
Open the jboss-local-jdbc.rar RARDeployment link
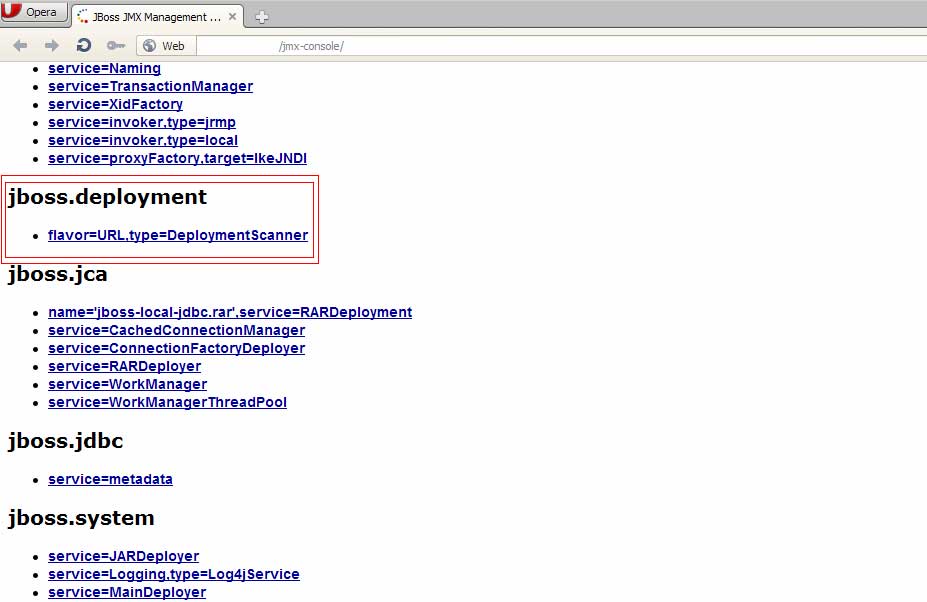coord(230,312)
